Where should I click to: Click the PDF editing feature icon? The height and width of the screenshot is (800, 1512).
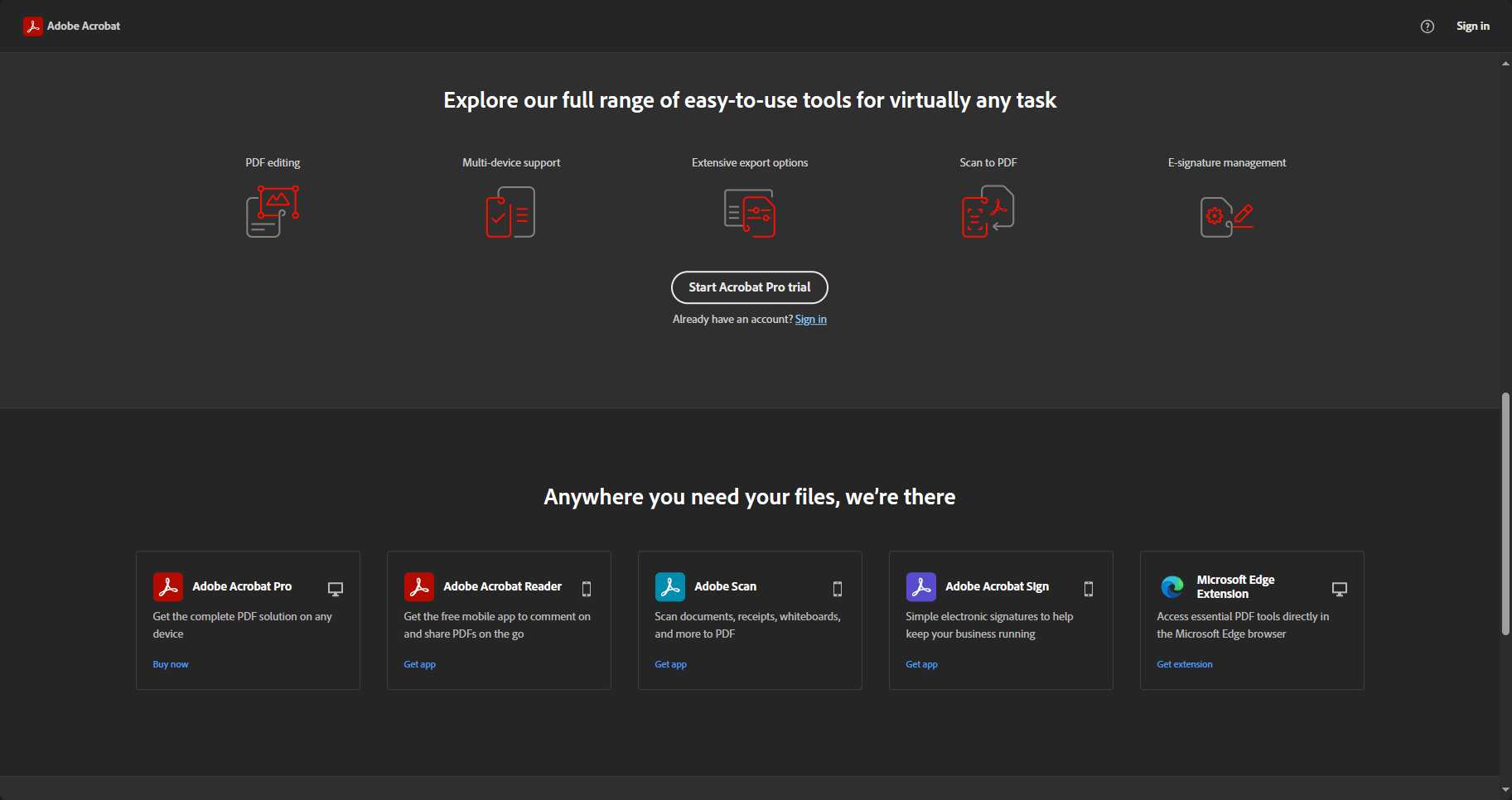click(273, 211)
